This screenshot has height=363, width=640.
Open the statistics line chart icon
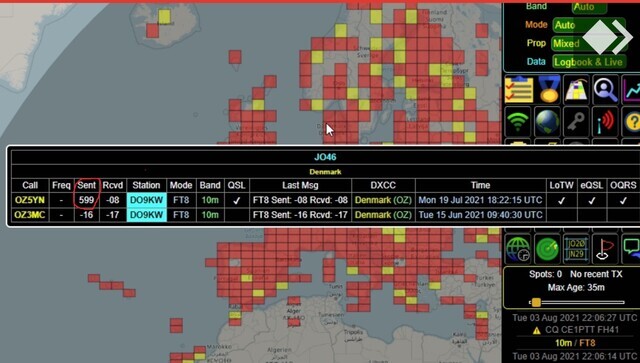tap(631, 89)
